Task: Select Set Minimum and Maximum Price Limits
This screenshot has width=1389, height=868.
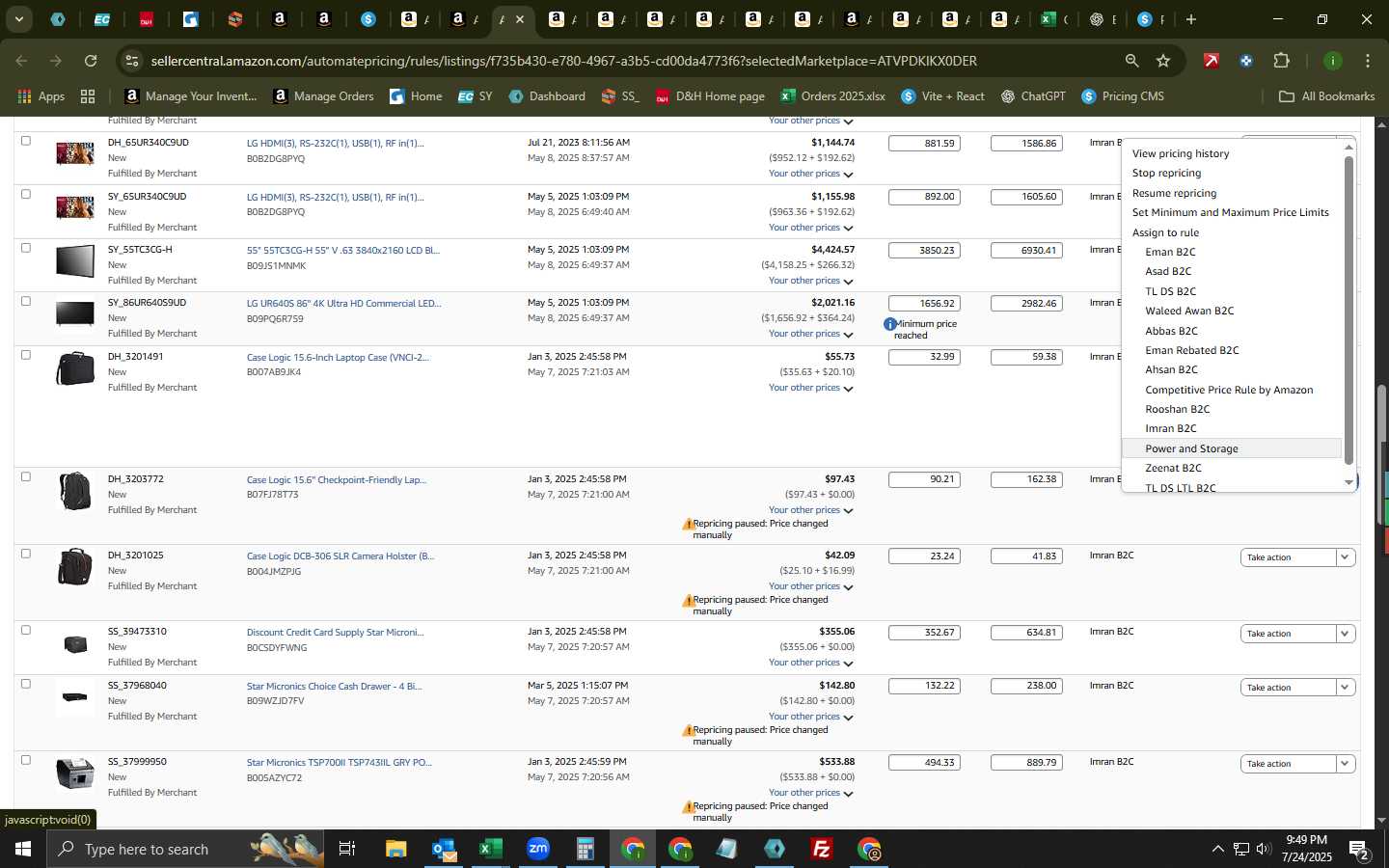Action: coord(1230,212)
